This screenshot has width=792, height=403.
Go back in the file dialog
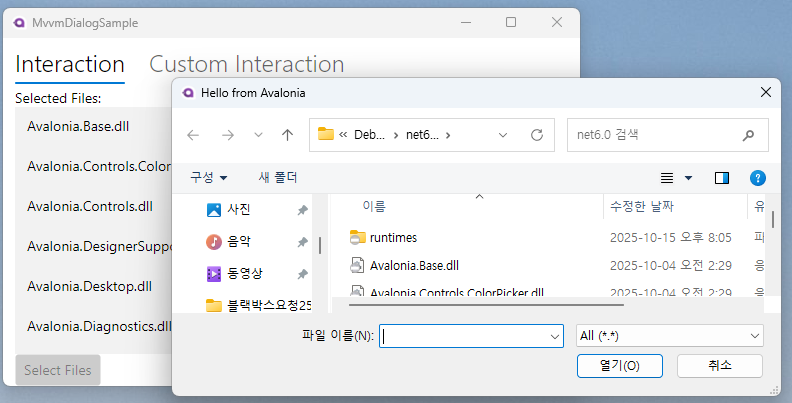193,135
